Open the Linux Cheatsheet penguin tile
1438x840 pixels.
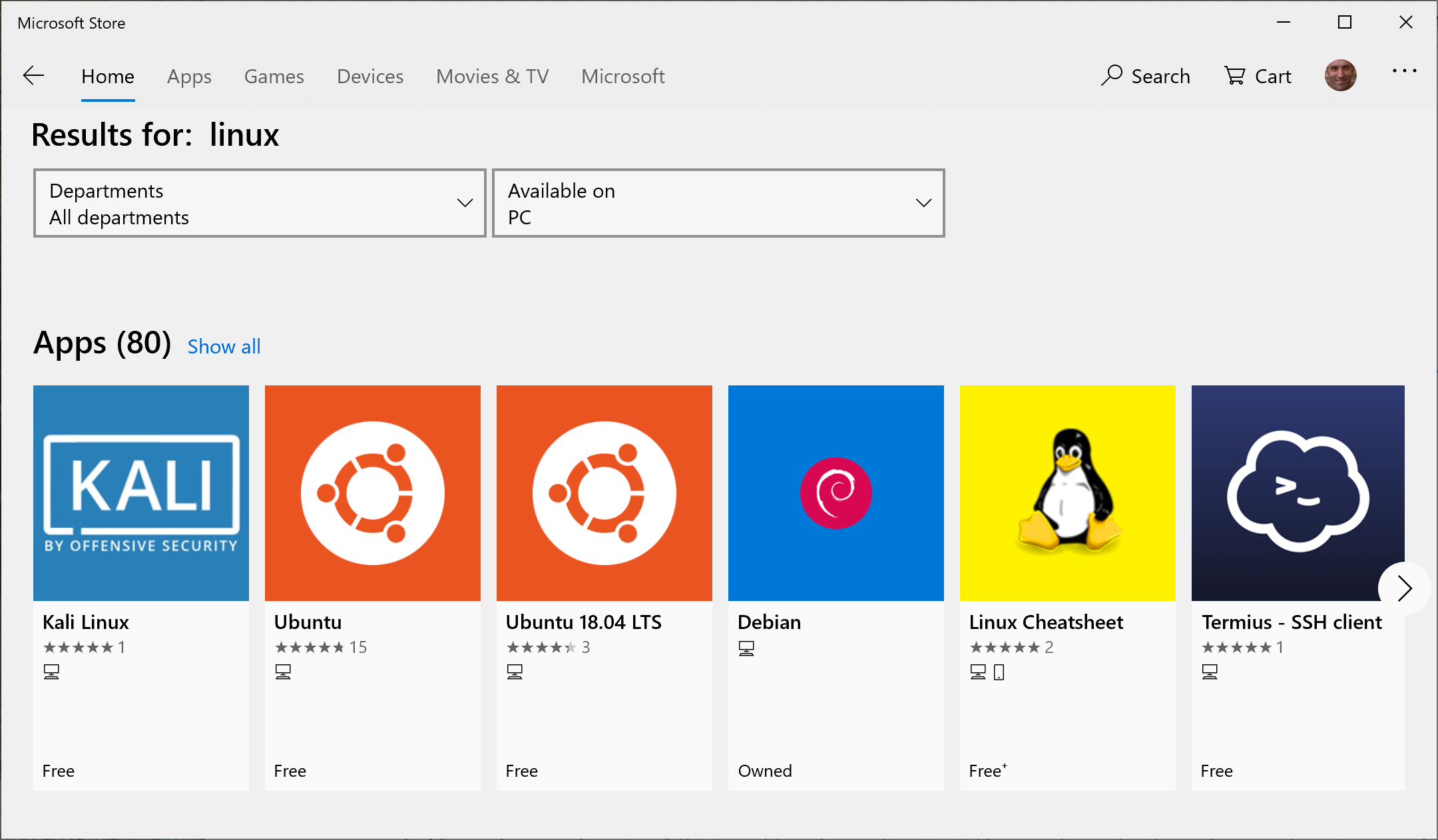tap(1068, 493)
